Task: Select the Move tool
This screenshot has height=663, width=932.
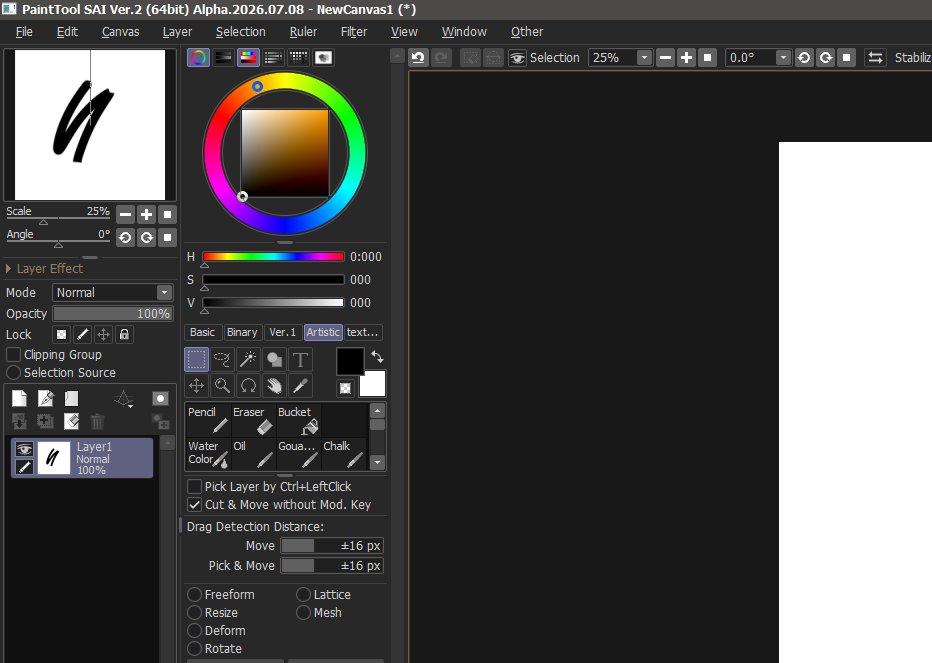Action: pyautogui.click(x=196, y=386)
